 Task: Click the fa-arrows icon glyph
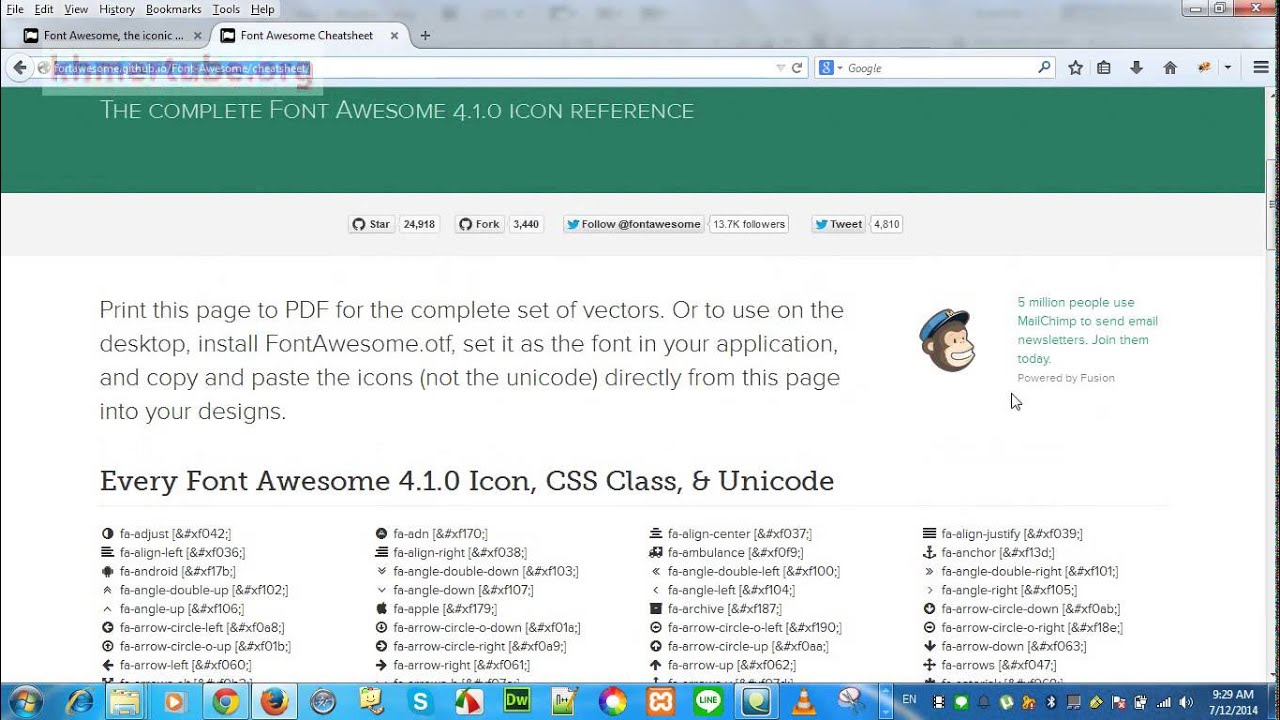[929, 665]
